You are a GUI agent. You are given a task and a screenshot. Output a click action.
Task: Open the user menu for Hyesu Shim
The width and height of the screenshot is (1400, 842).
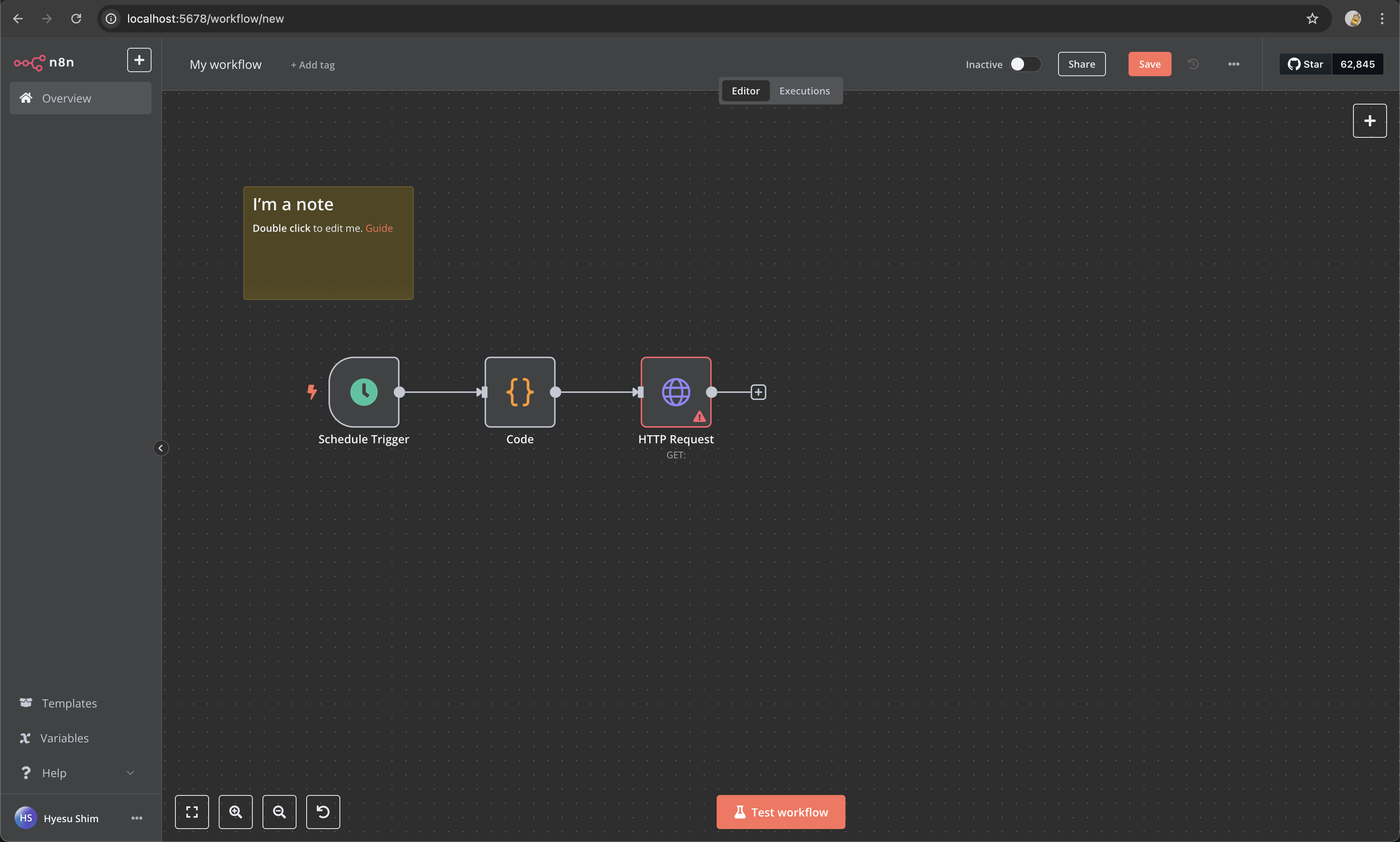pos(137,818)
